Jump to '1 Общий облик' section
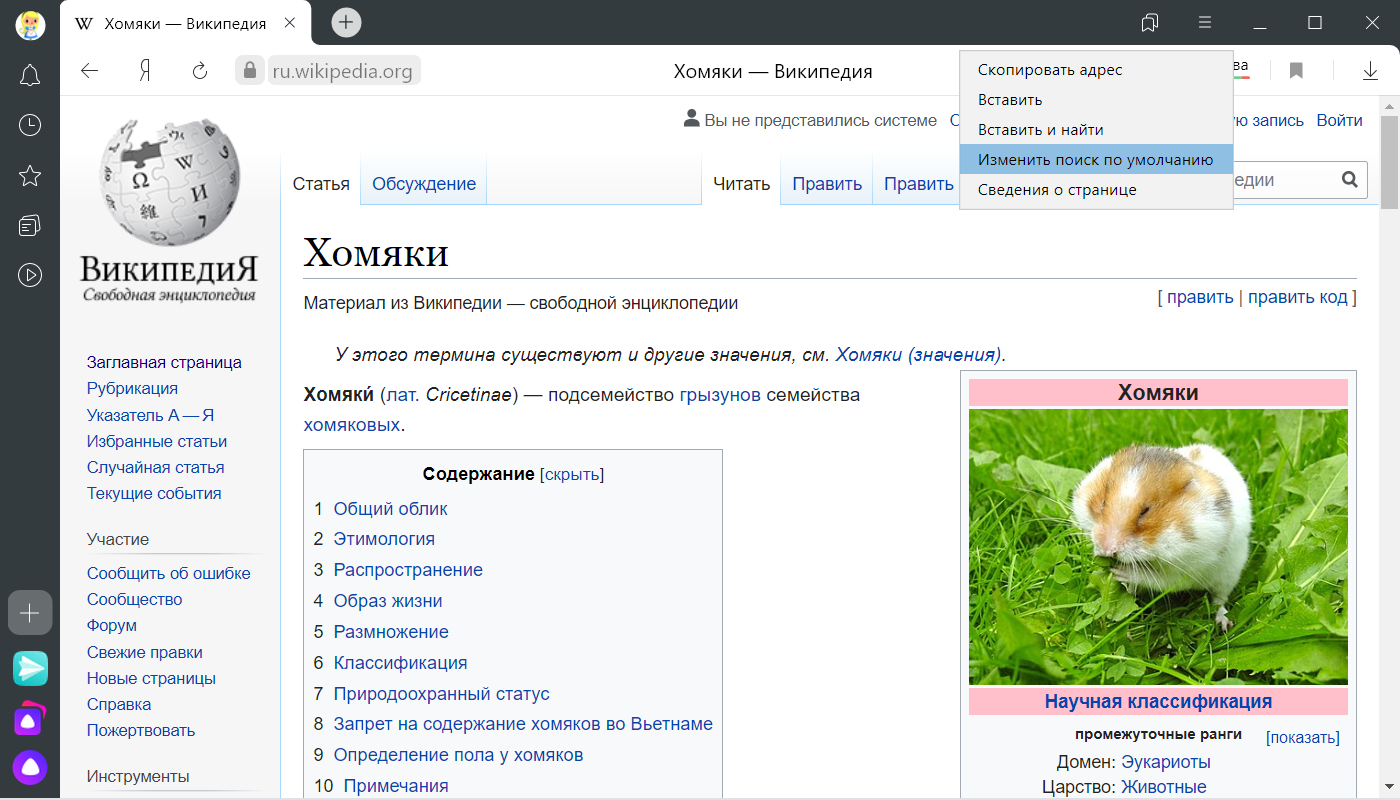This screenshot has height=800, width=1400. click(390, 508)
